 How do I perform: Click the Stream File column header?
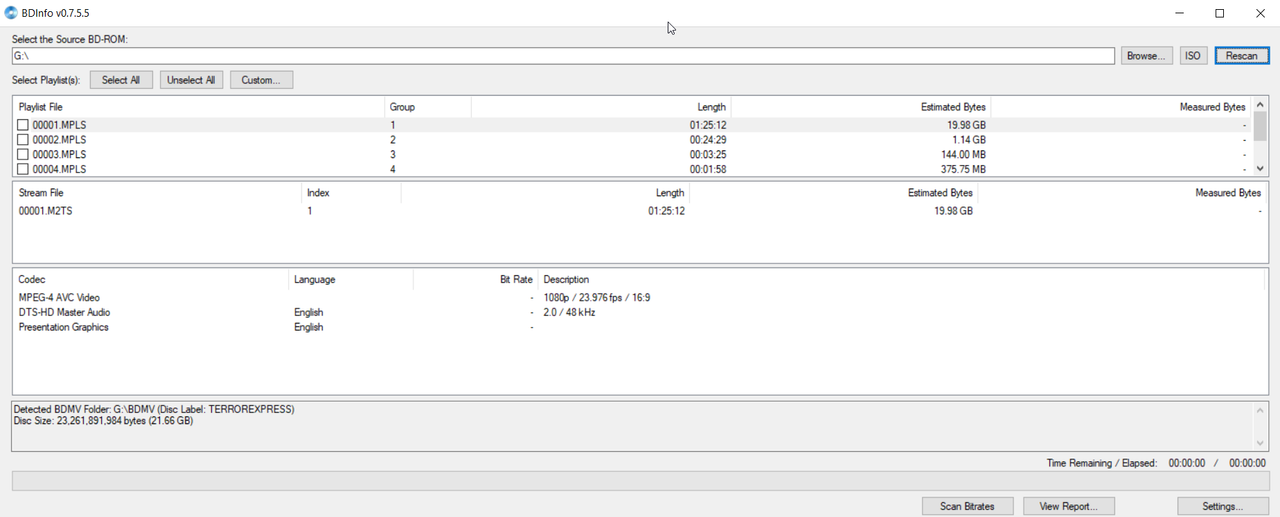pyautogui.click(x=157, y=193)
